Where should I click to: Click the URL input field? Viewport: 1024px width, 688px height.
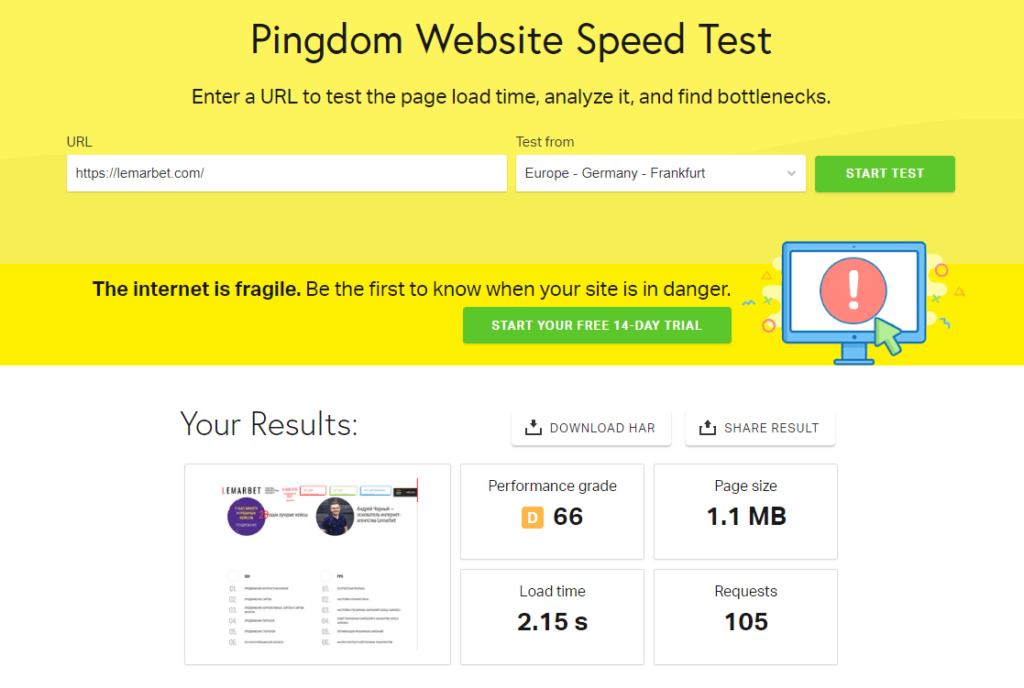click(287, 174)
